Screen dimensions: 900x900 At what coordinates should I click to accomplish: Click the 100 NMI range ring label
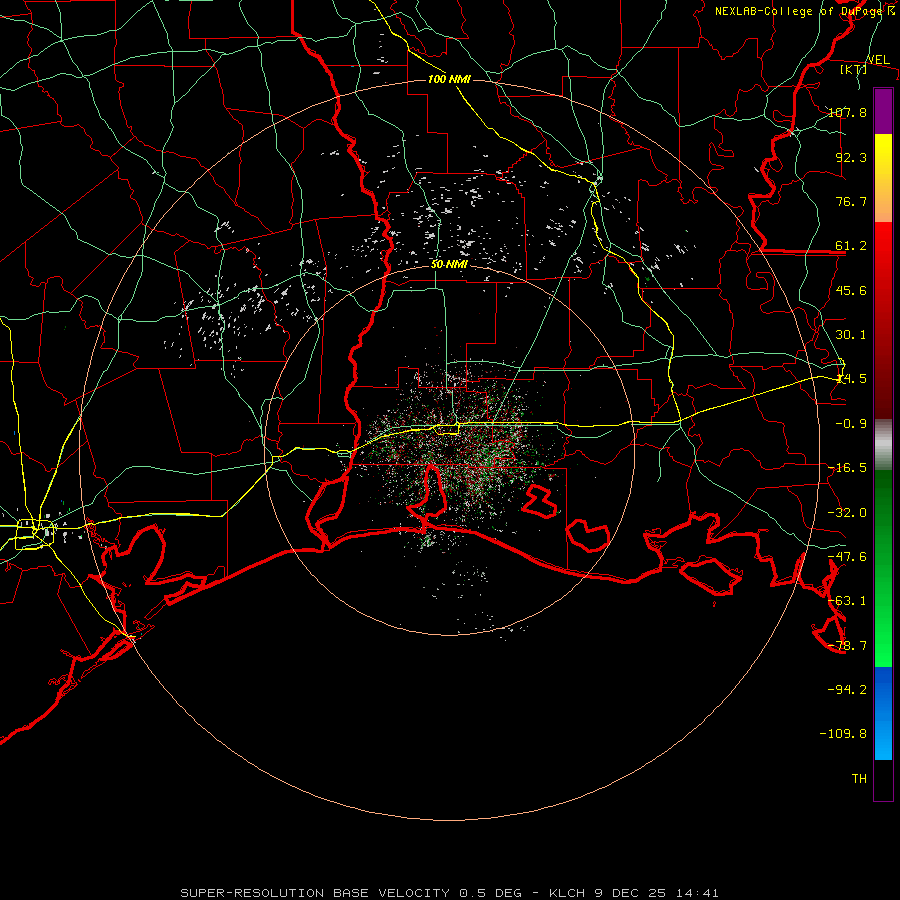pyautogui.click(x=449, y=79)
